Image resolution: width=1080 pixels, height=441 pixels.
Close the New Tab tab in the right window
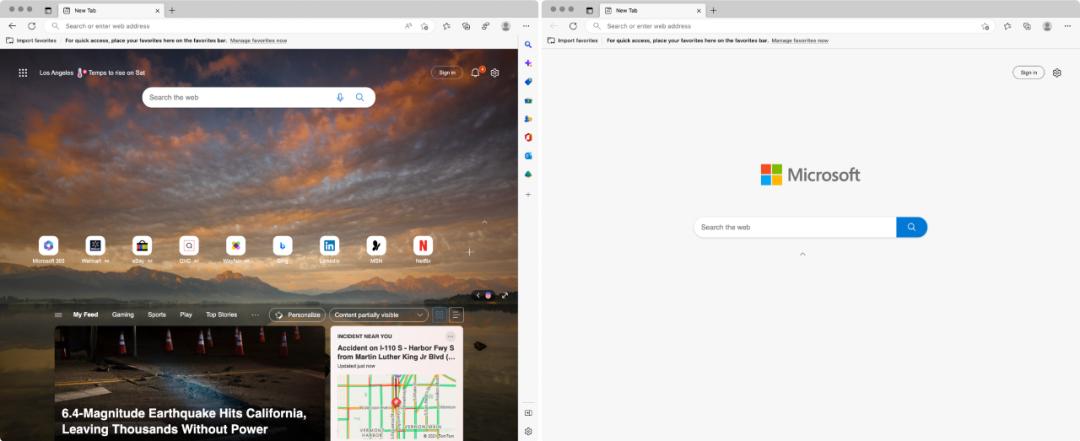coord(699,10)
